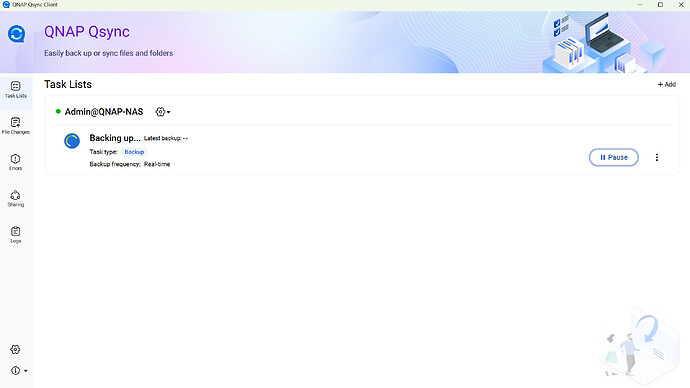Click the 'Real-time' backup frequency value
This screenshot has width=690, height=388.
(157, 164)
